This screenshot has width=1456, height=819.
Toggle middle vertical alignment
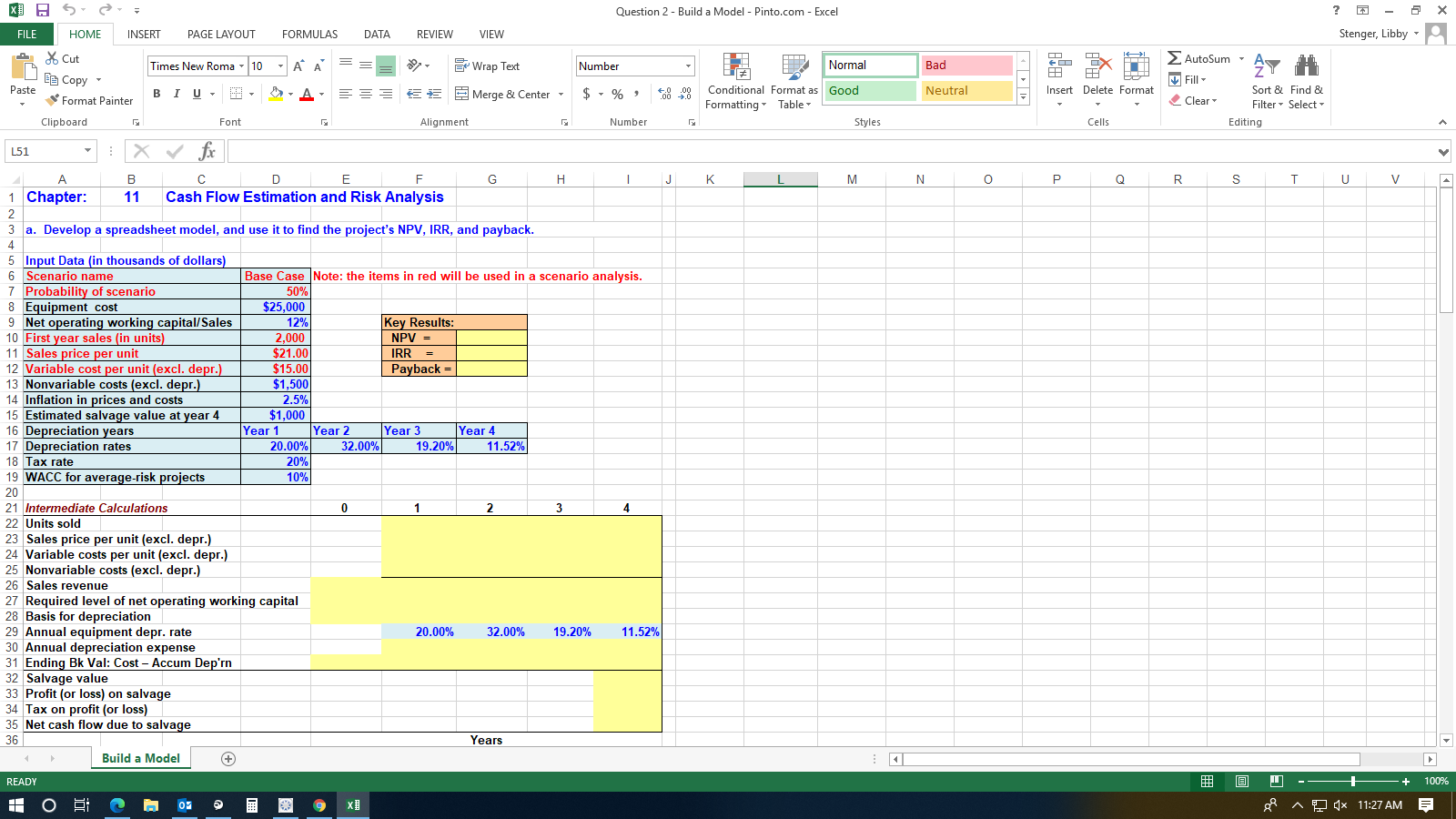tap(366, 66)
